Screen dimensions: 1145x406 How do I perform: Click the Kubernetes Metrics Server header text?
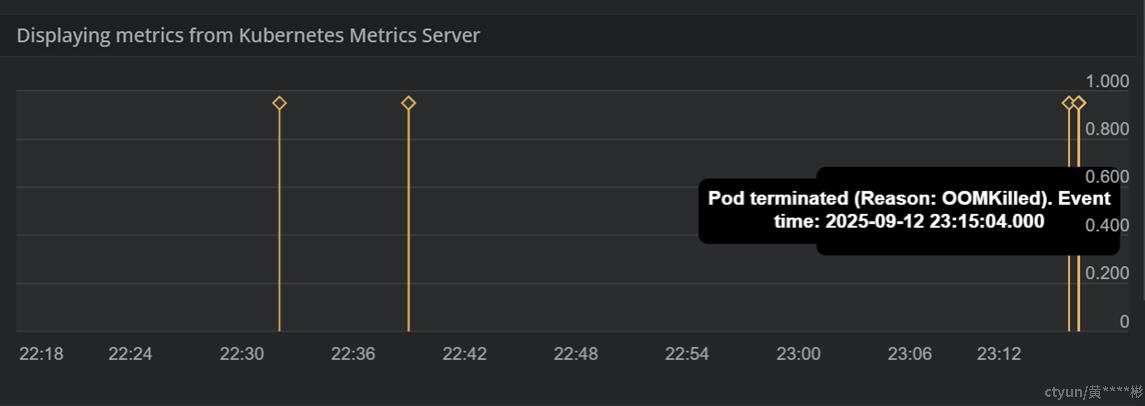[248, 35]
